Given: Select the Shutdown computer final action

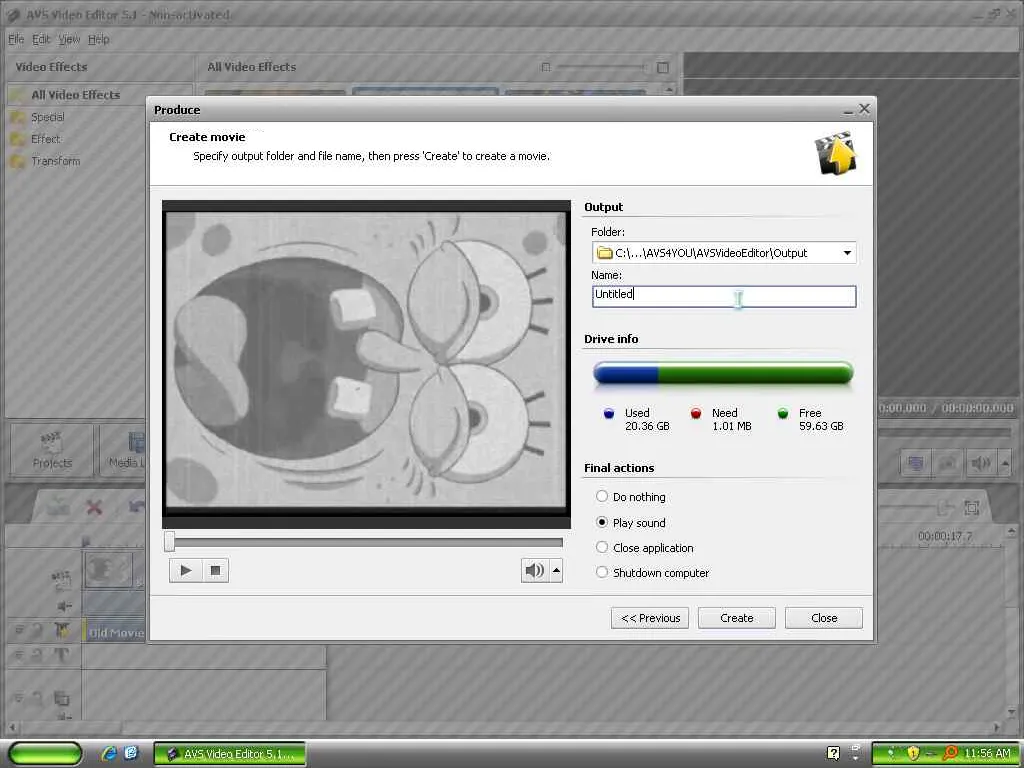Looking at the screenshot, I should coord(652,573).
